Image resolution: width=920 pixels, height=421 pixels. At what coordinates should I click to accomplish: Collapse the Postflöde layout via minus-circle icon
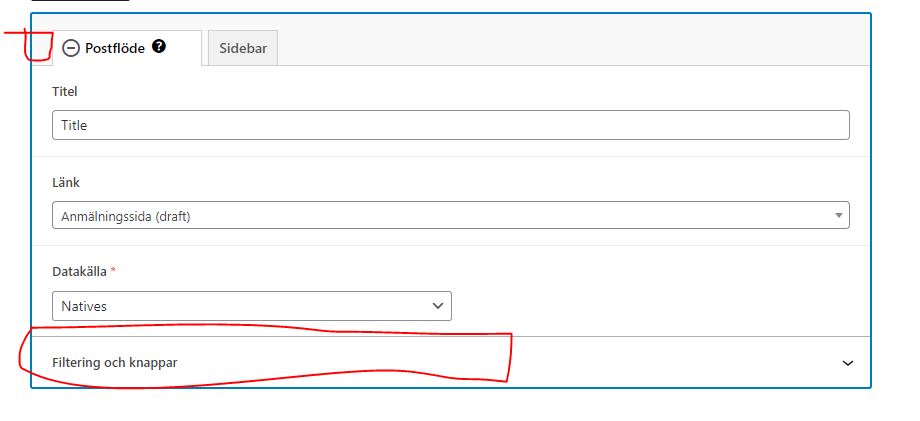(70, 48)
